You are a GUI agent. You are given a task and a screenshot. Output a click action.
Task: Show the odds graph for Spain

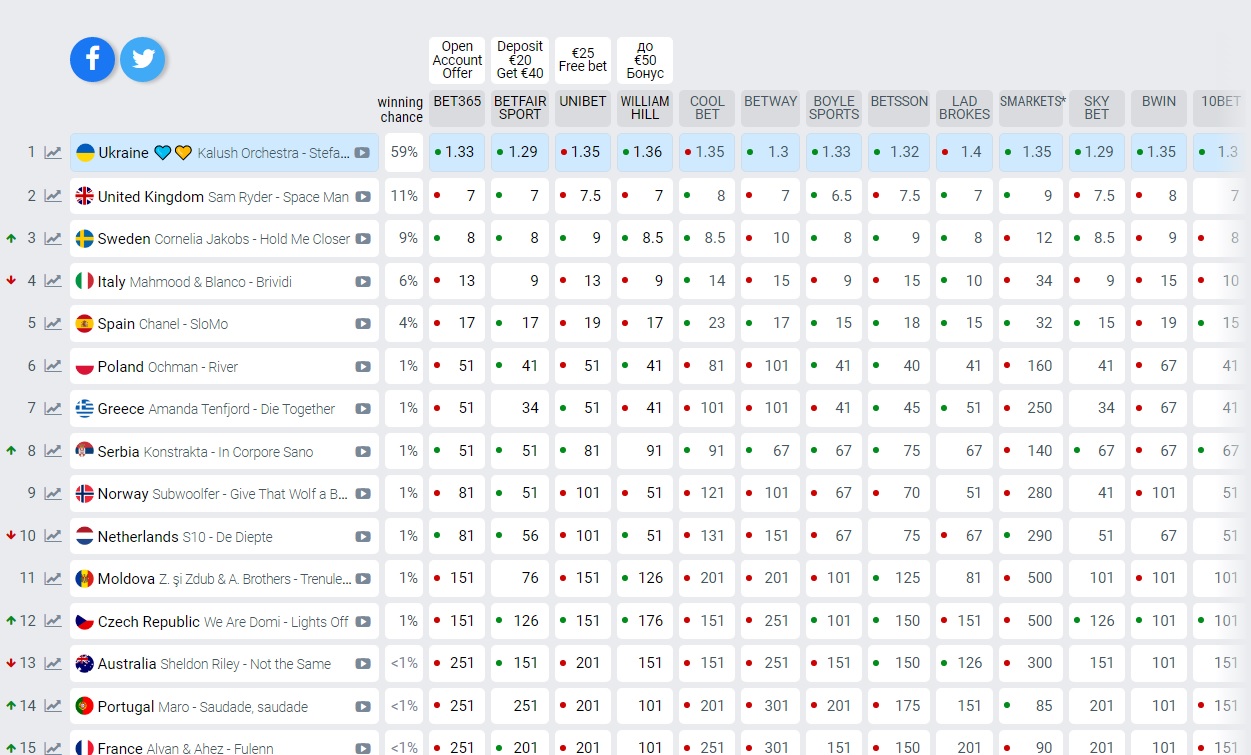(x=53, y=324)
